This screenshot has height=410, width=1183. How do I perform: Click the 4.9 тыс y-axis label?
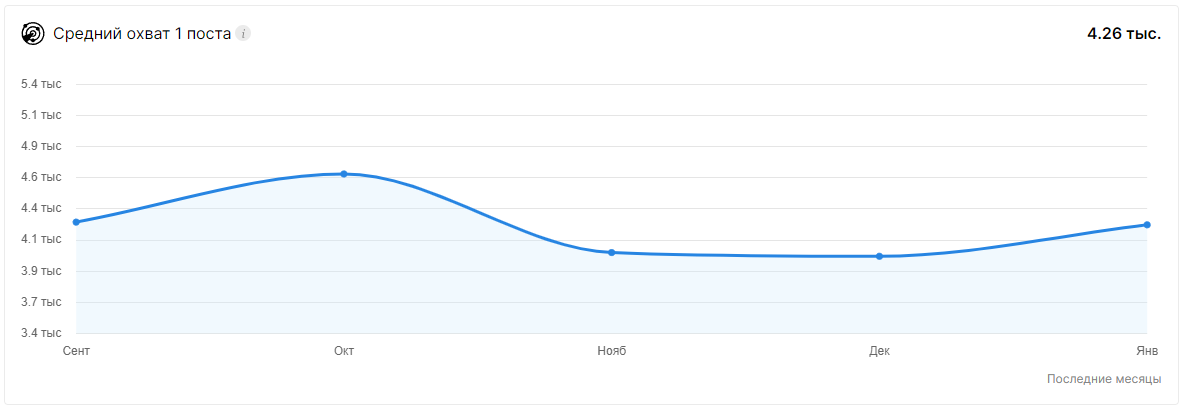41,146
